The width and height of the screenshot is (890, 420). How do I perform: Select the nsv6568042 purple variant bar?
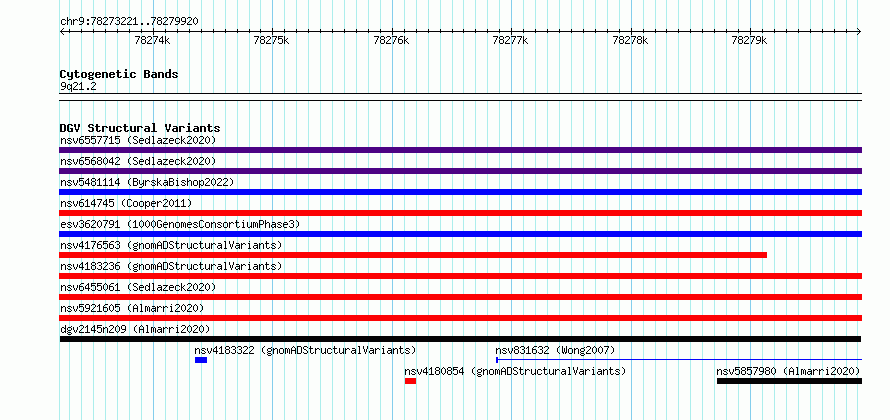pyautogui.click(x=460, y=171)
